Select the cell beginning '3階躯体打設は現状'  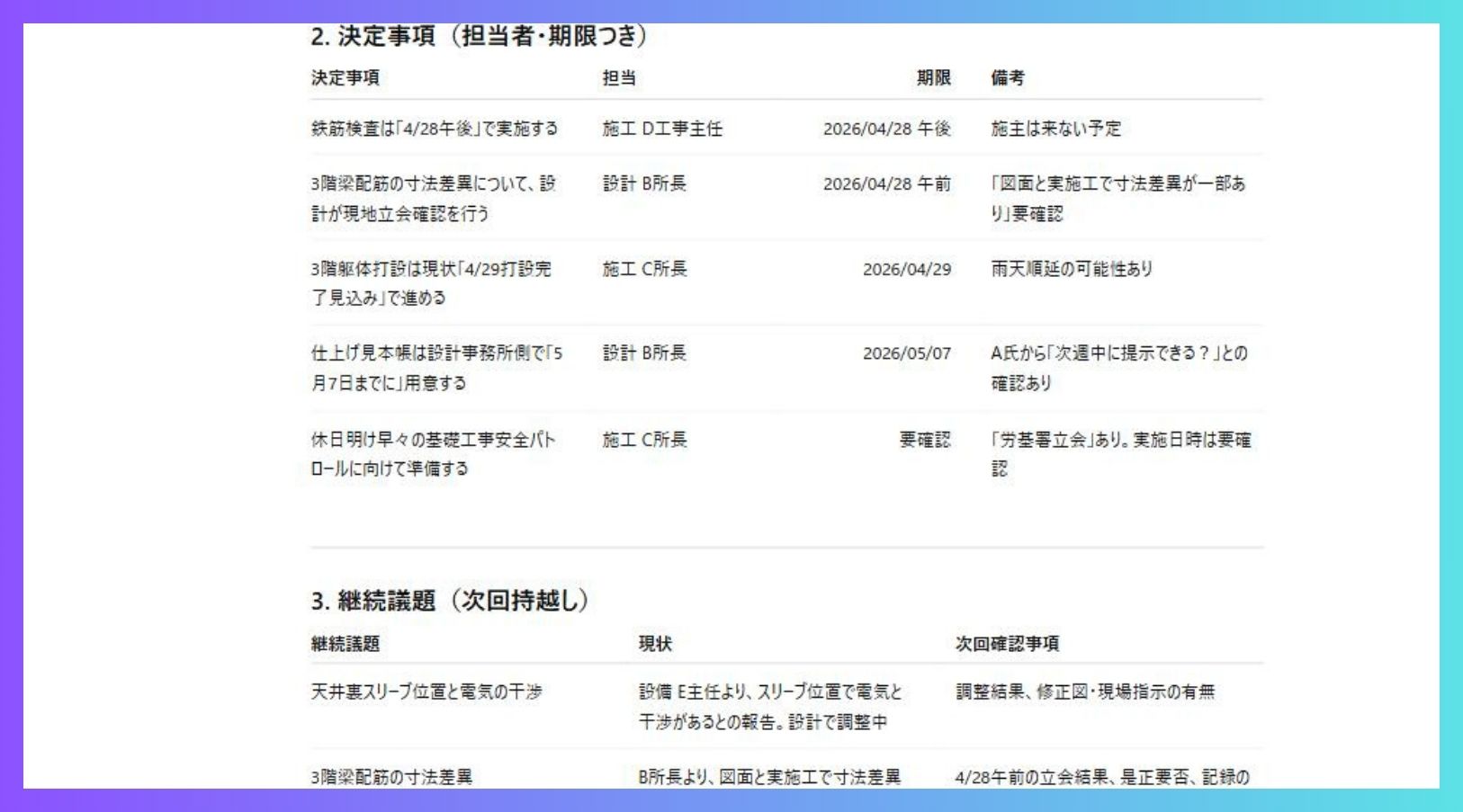coord(431,283)
